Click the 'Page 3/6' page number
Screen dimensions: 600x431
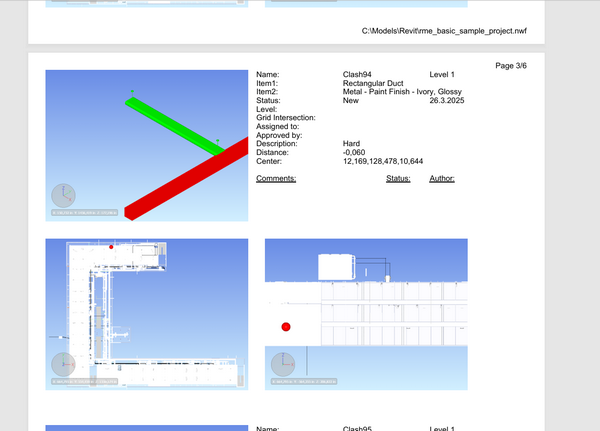(x=511, y=66)
